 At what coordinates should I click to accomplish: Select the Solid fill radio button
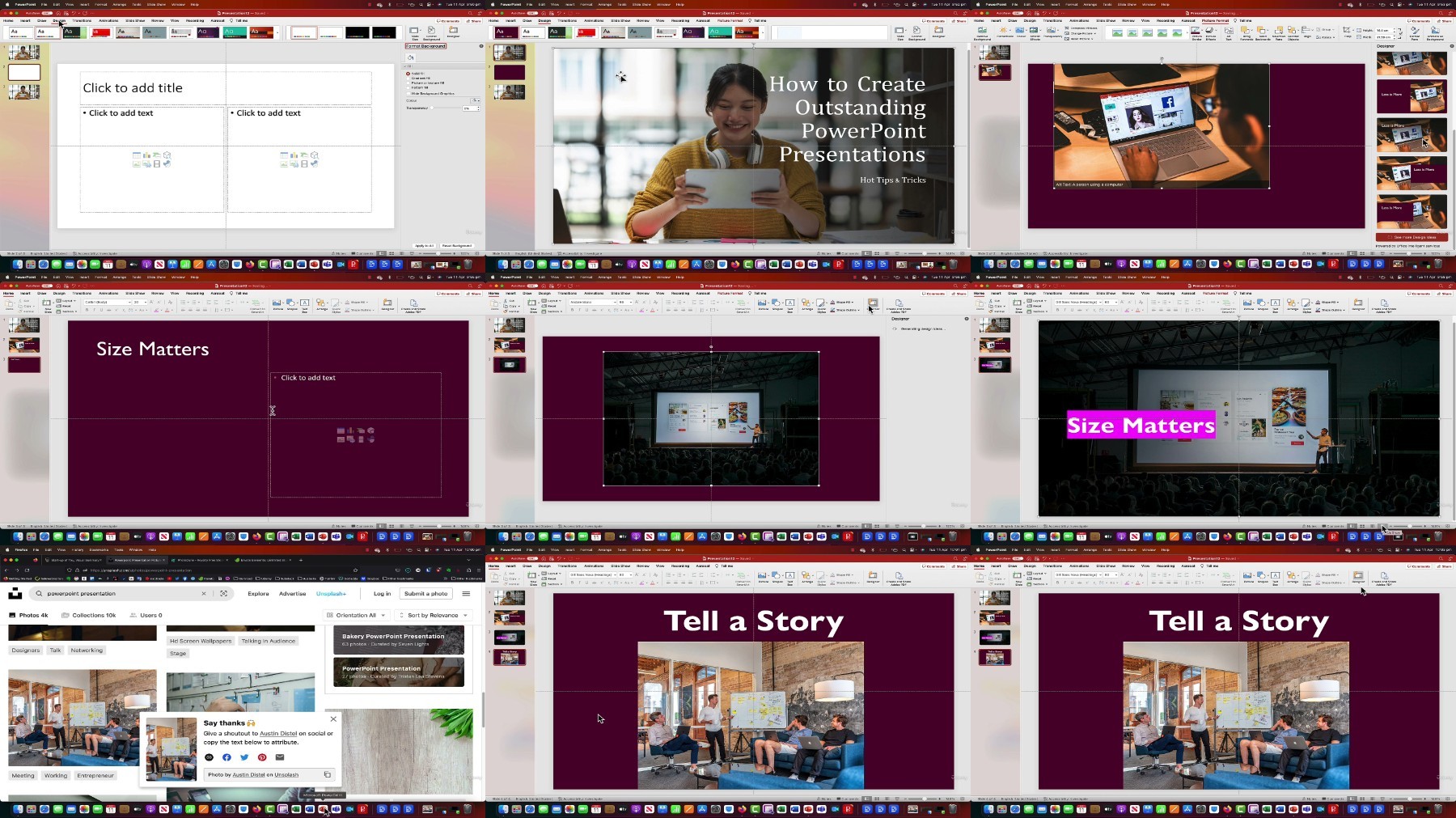[408, 74]
